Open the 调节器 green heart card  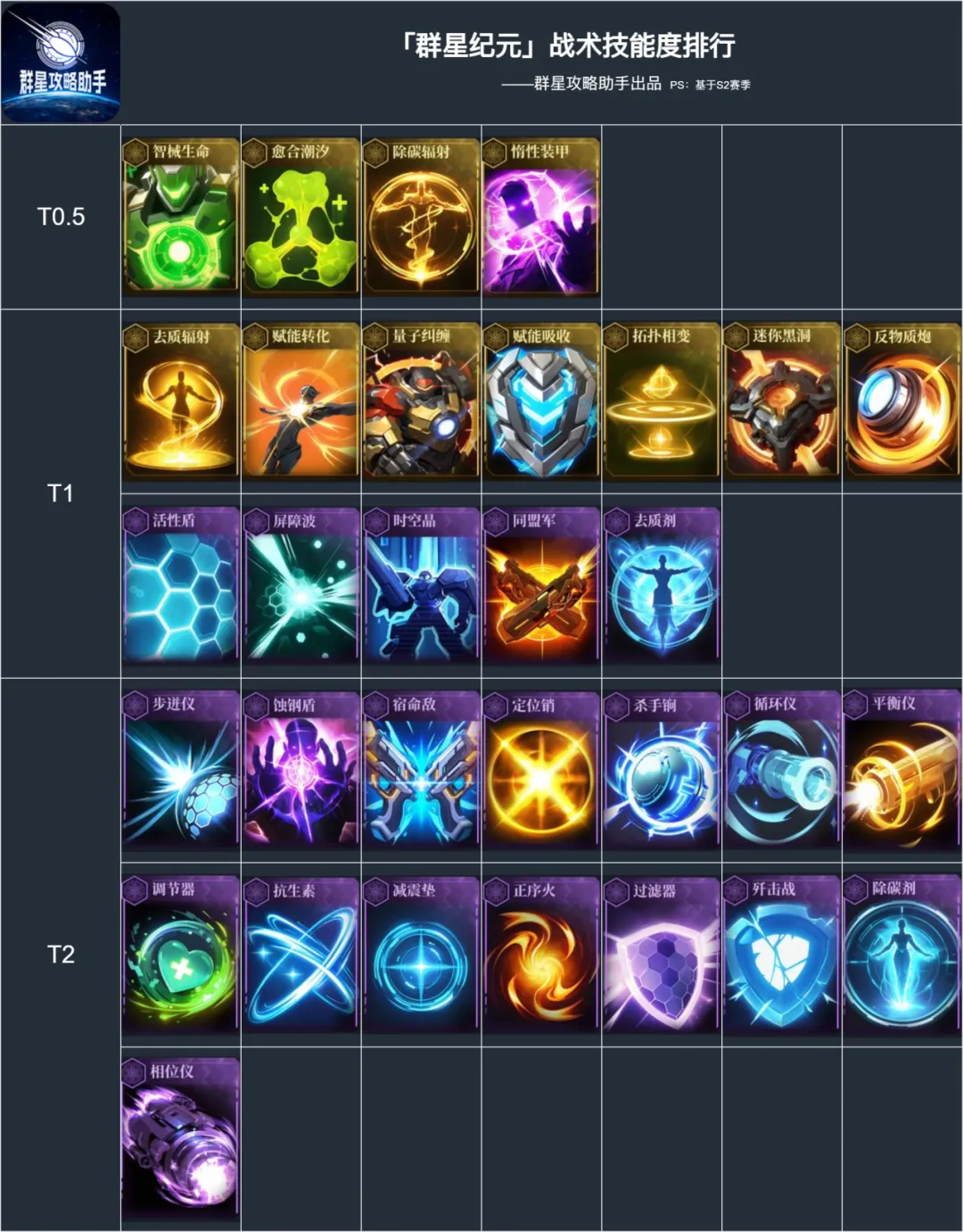coord(180,954)
